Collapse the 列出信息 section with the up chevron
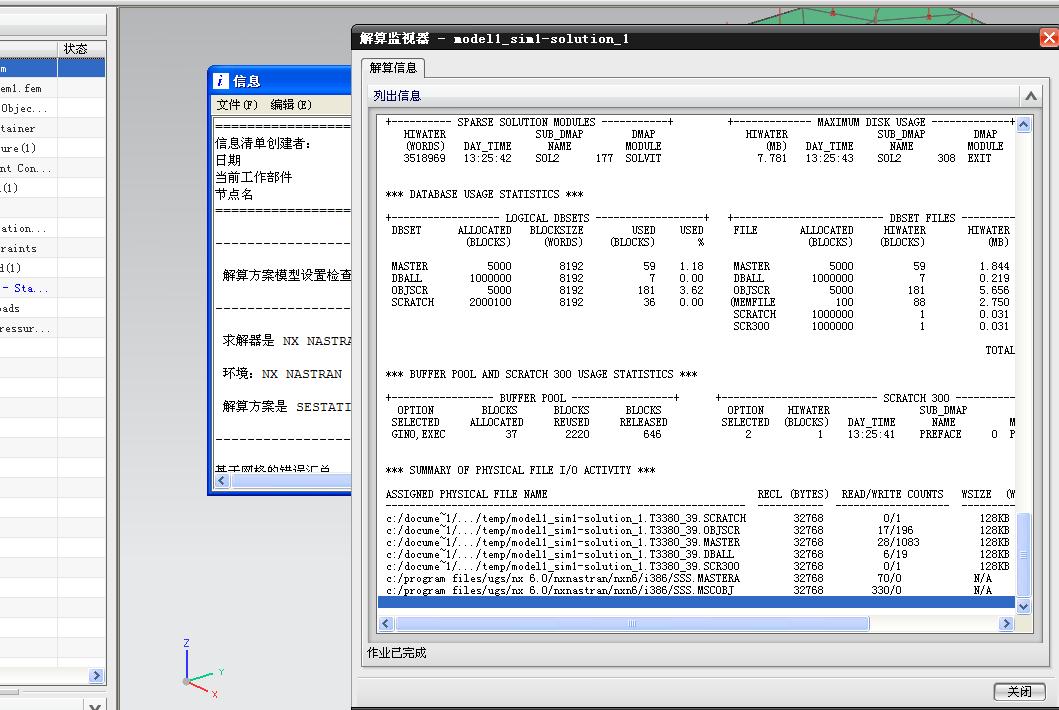Image resolution: width=1059 pixels, height=710 pixels. (1031, 96)
